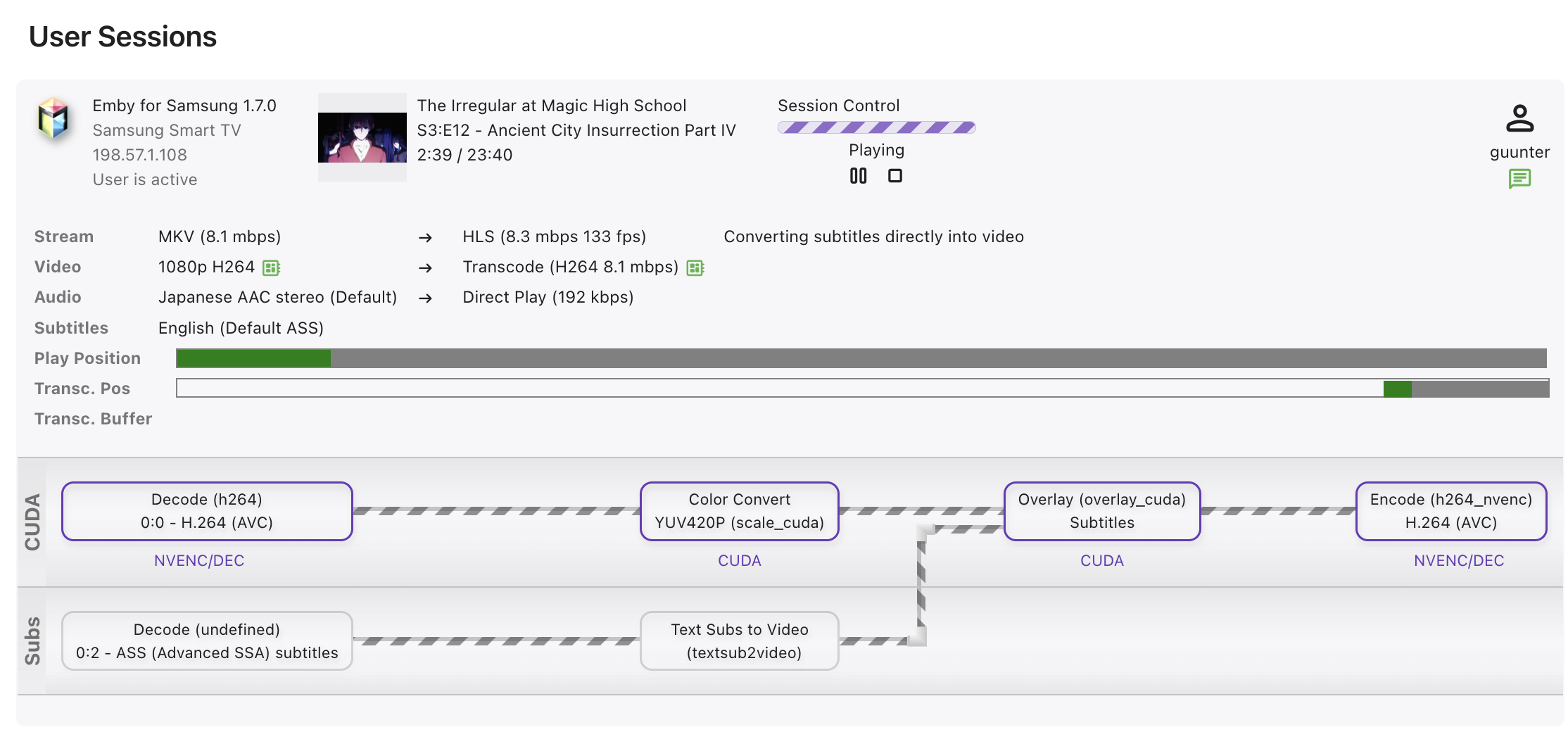The image size is (1568, 732).
Task: Click 'Direct Play (192 kbps)' audio output
Action: (548, 297)
